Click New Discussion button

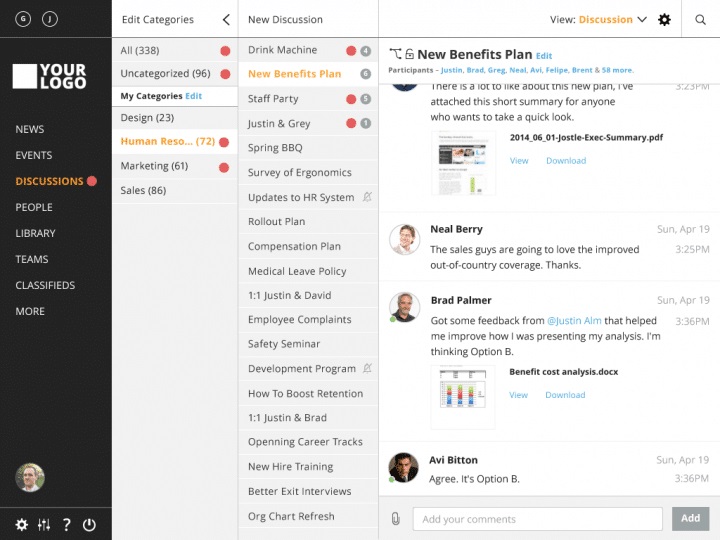(x=285, y=19)
